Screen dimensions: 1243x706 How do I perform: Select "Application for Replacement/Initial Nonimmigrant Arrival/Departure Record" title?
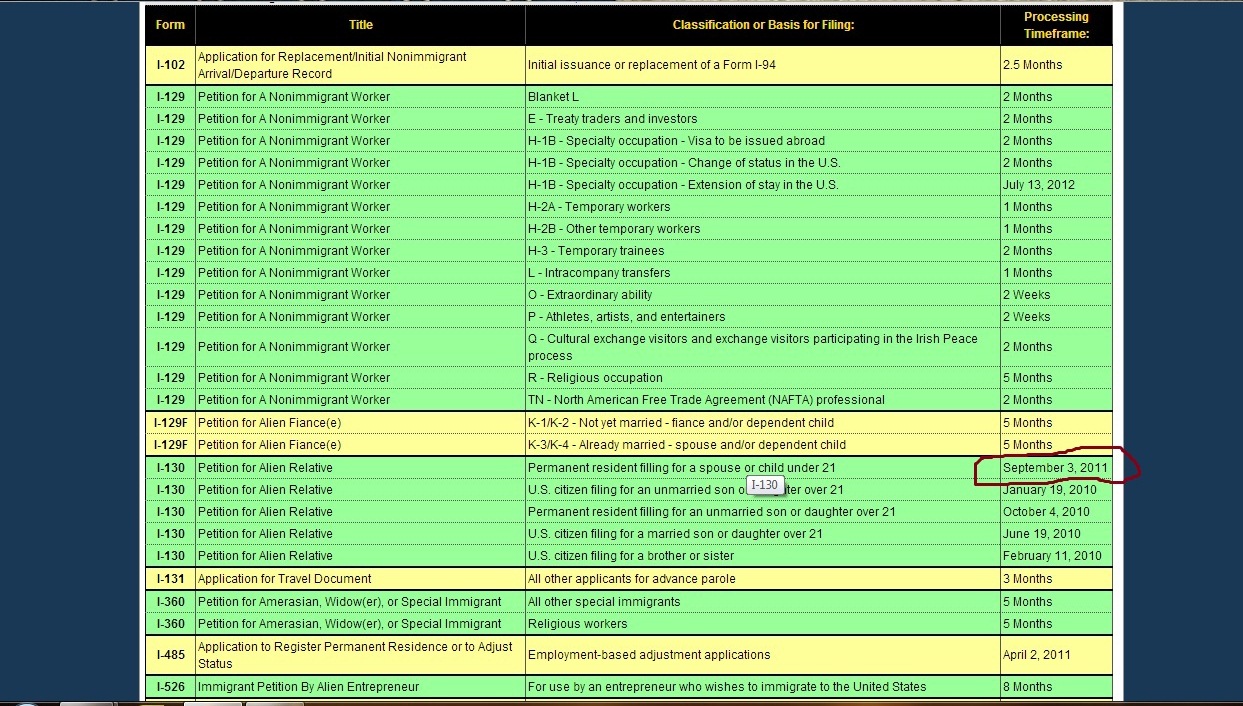(x=332, y=65)
